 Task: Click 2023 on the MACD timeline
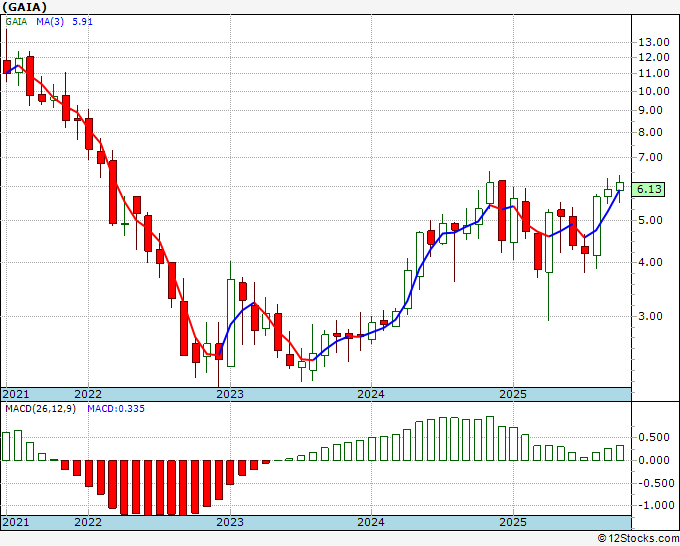pos(230,522)
